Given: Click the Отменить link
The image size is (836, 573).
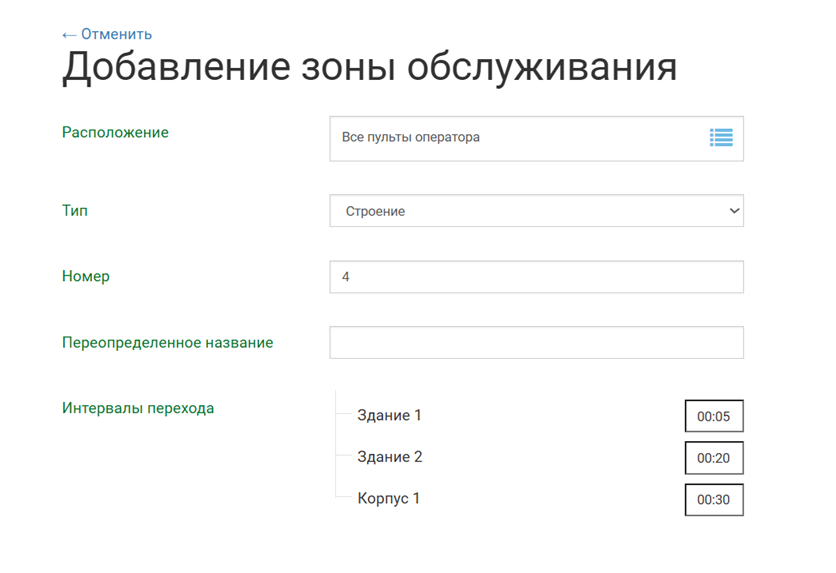Looking at the screenshot, I should (116, 34).
